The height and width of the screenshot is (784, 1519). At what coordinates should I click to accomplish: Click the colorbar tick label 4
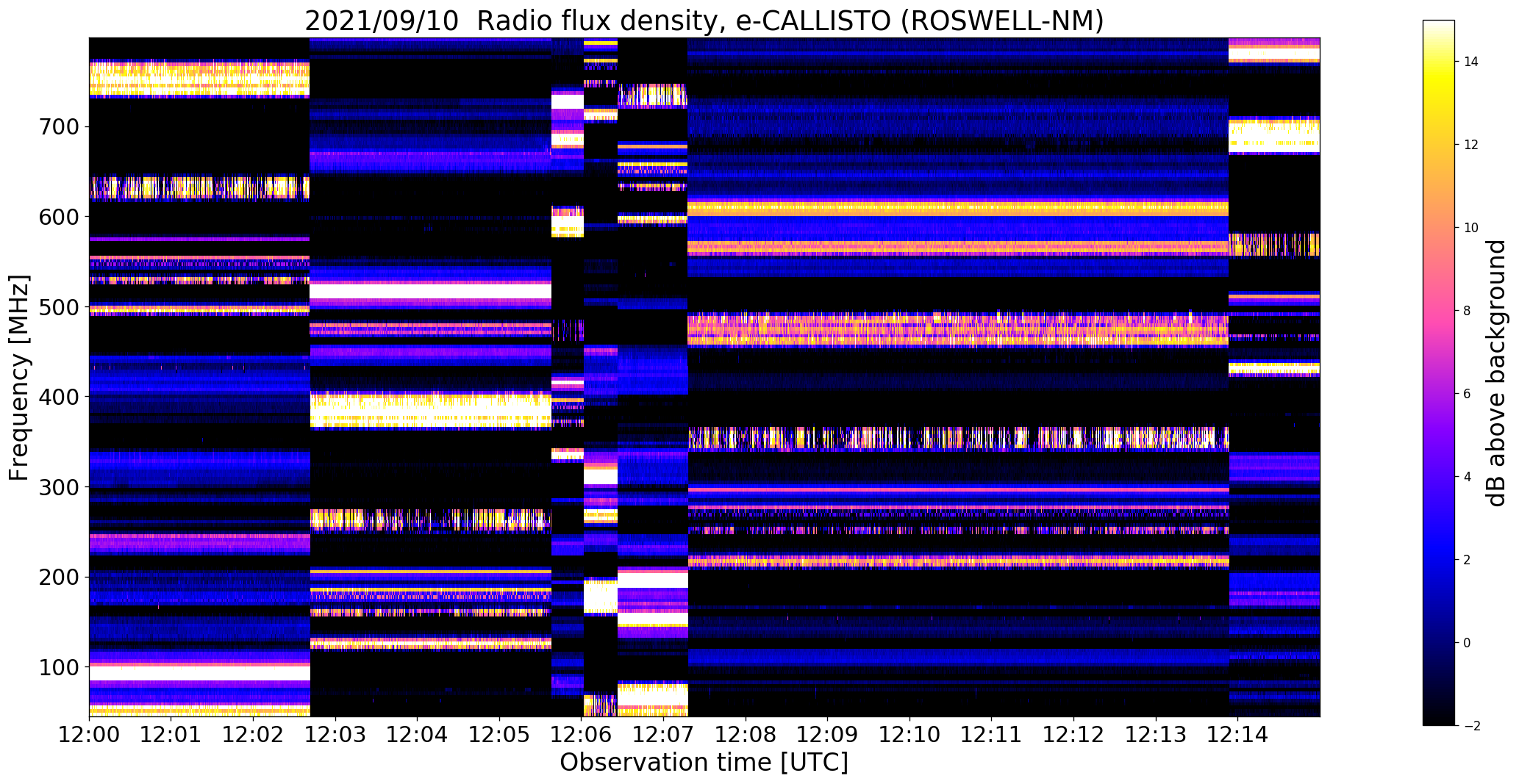click(1468, 477)
